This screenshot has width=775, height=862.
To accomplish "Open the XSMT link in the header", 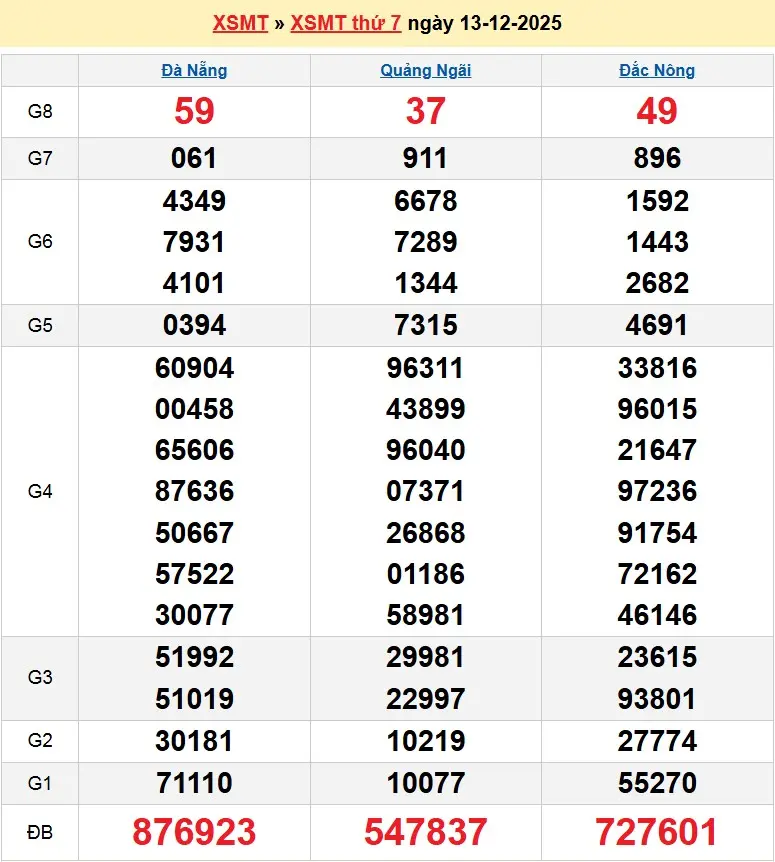I will click(240, 23).
